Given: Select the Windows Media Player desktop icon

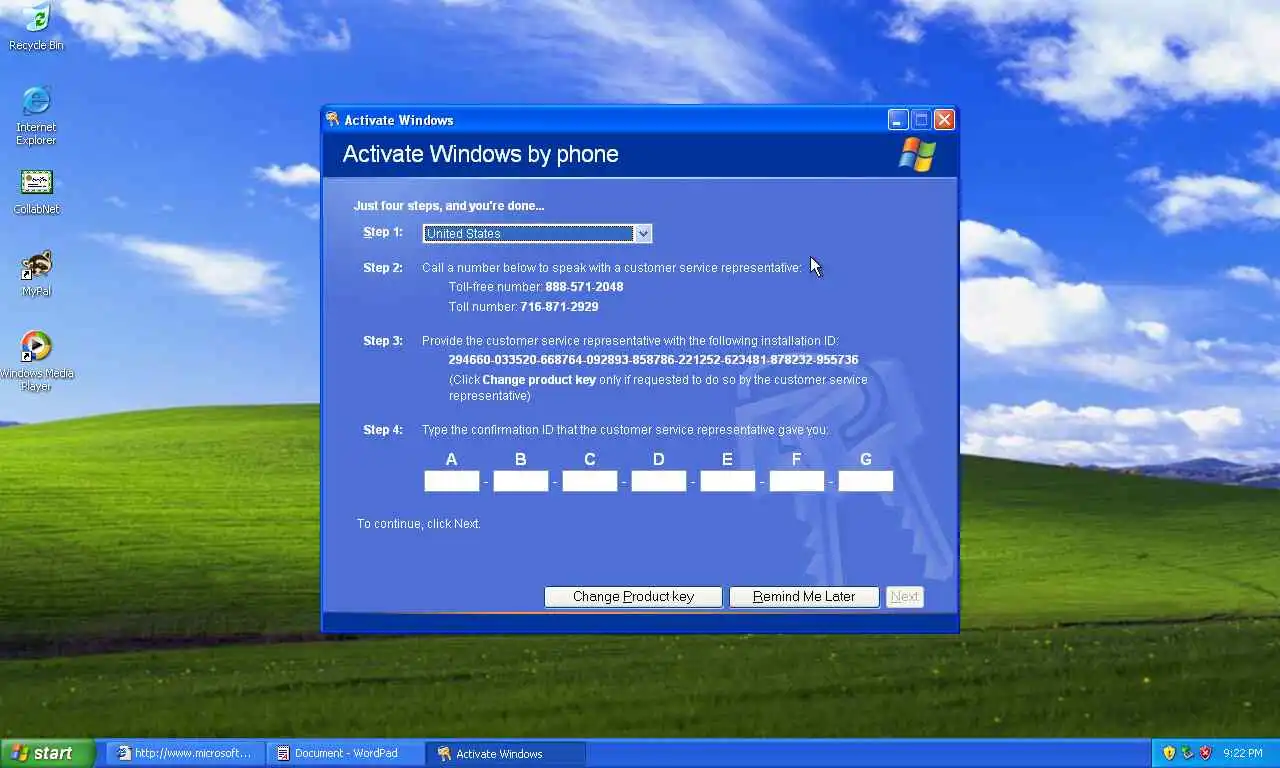Looking at the screenshot, I should pos(36,361).
